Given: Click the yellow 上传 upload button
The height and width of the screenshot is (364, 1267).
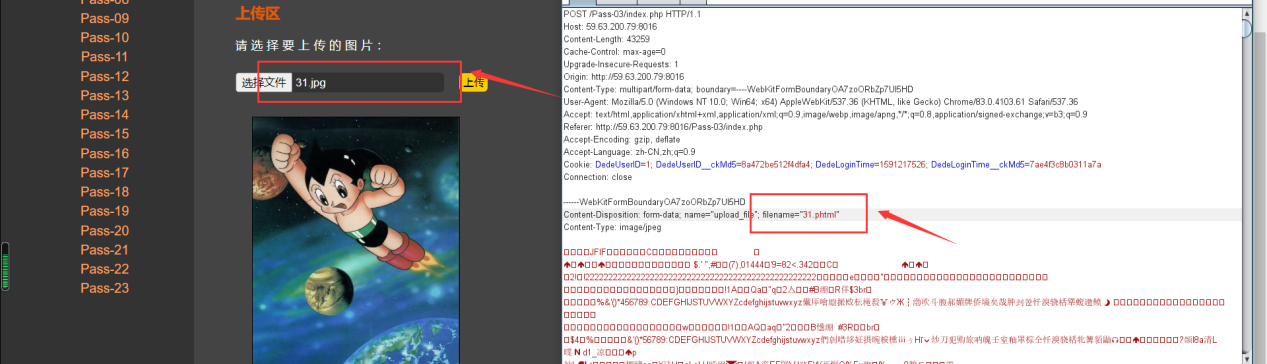Looking at the screenshot, I should [473, 82].
